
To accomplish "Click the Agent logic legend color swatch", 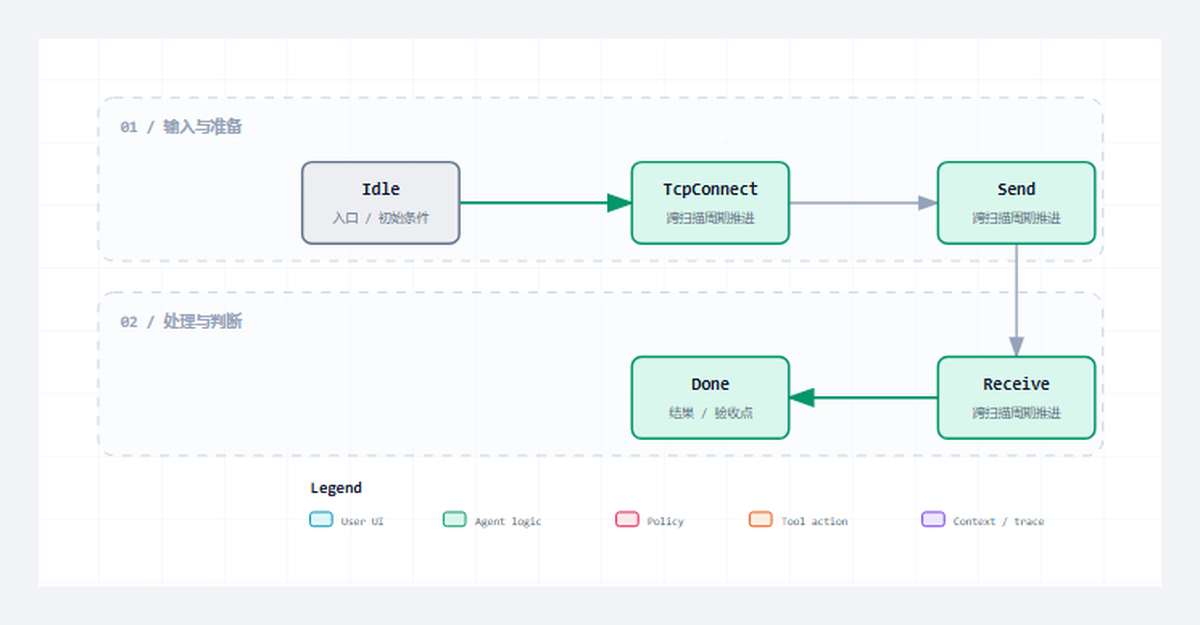I will (455, 520).
